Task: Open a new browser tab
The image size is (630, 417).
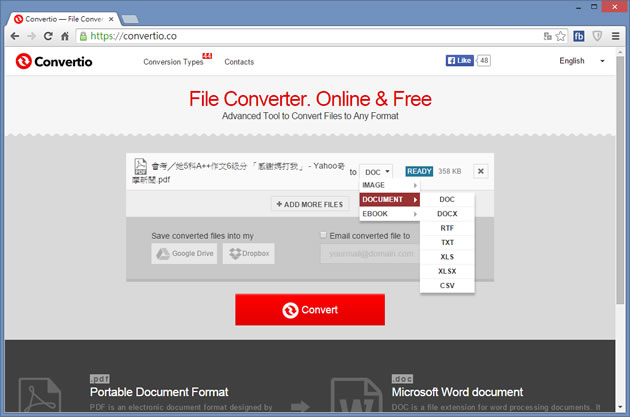Action: coord(130,19)
